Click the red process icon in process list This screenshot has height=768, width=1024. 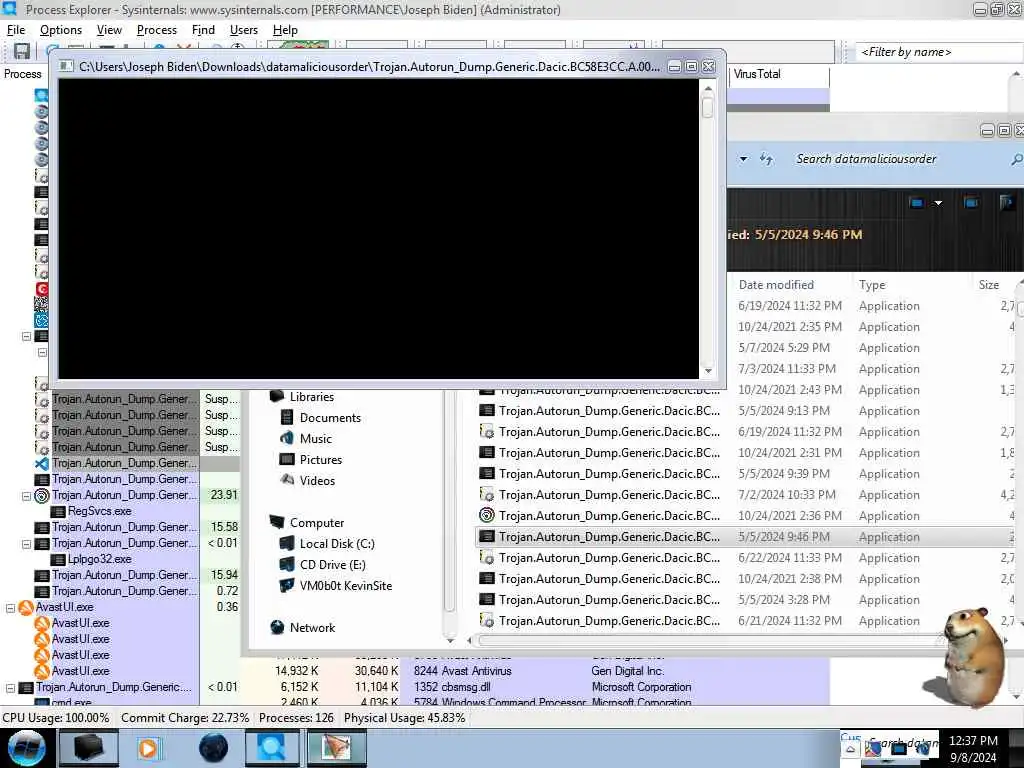click(x=41, y=288)
